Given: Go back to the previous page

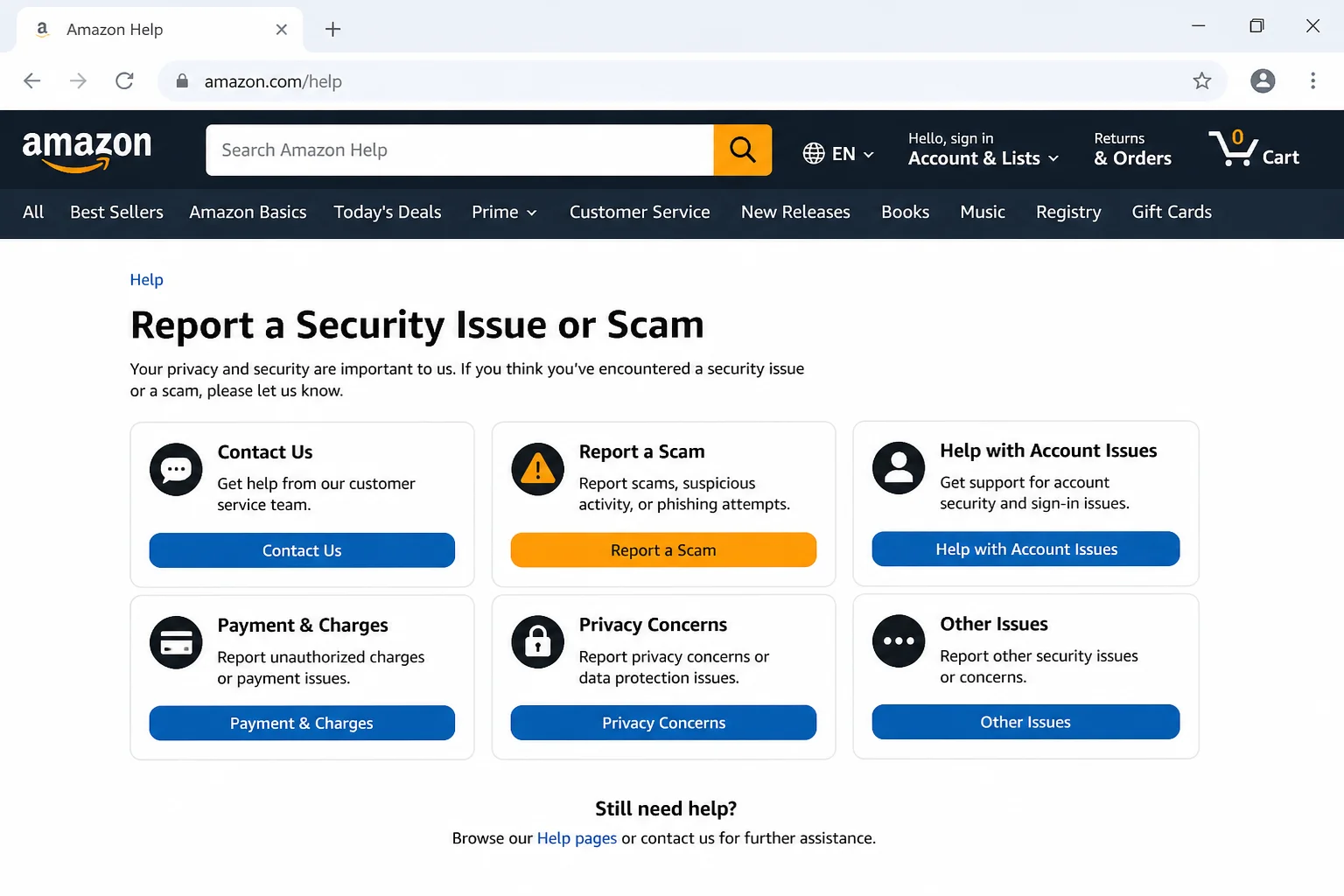Looking at the screenshot, I should (x=32, y=81).
